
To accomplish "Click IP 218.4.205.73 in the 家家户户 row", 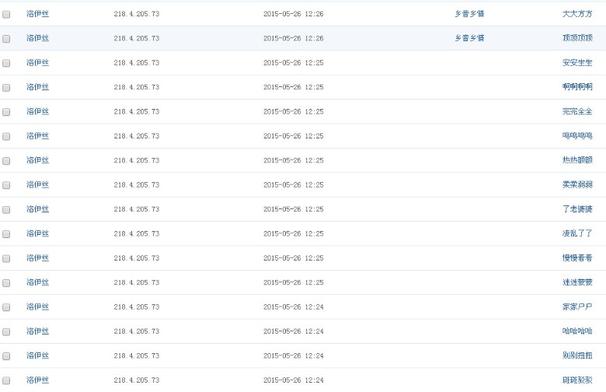I will (x=136, y=307).
